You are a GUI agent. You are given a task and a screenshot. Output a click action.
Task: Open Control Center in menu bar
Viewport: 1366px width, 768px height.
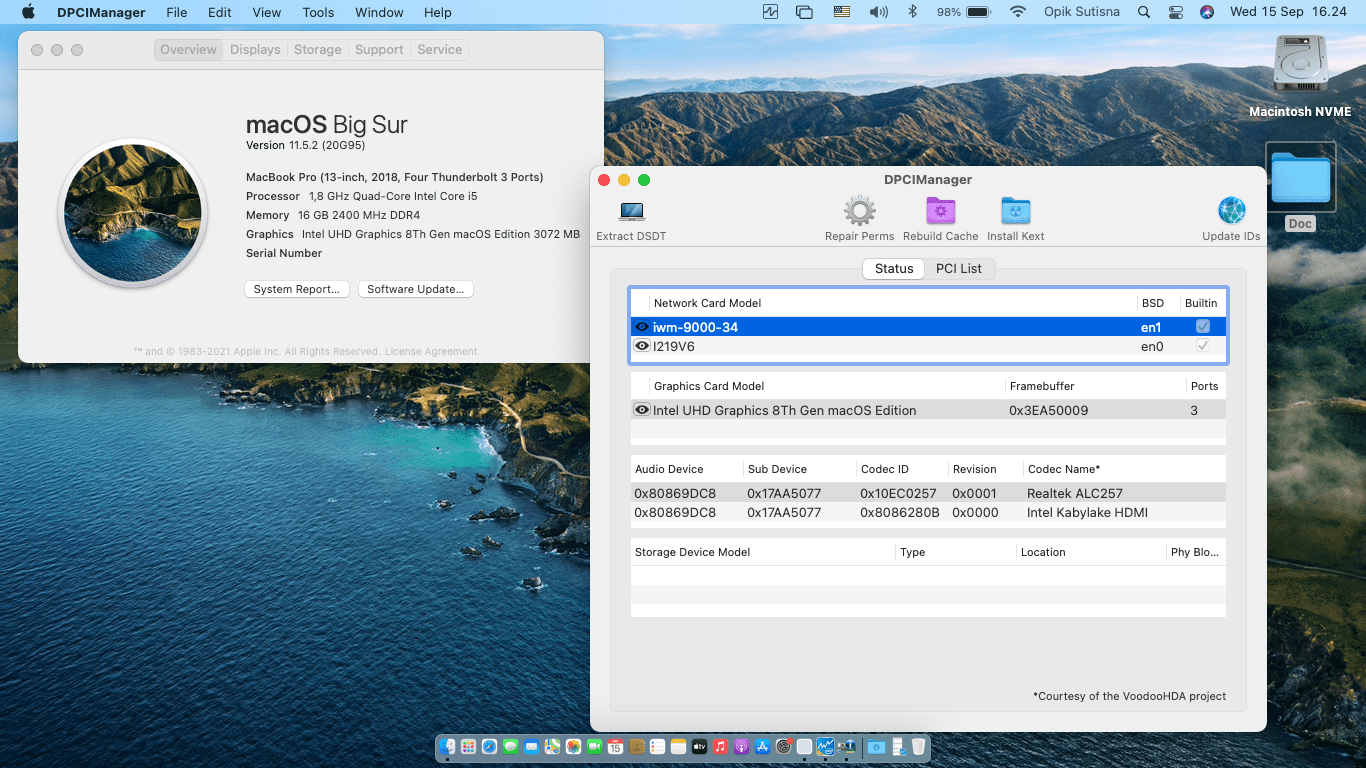tap(1175, 12)
